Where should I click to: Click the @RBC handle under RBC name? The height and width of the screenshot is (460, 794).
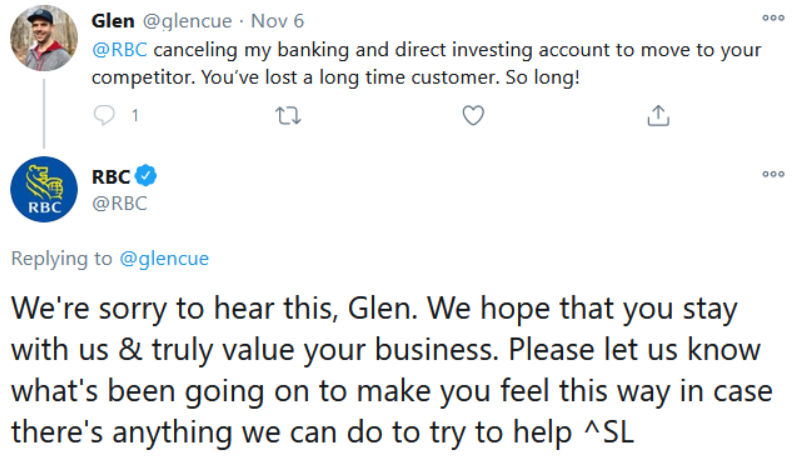click(x=120, y=203)
